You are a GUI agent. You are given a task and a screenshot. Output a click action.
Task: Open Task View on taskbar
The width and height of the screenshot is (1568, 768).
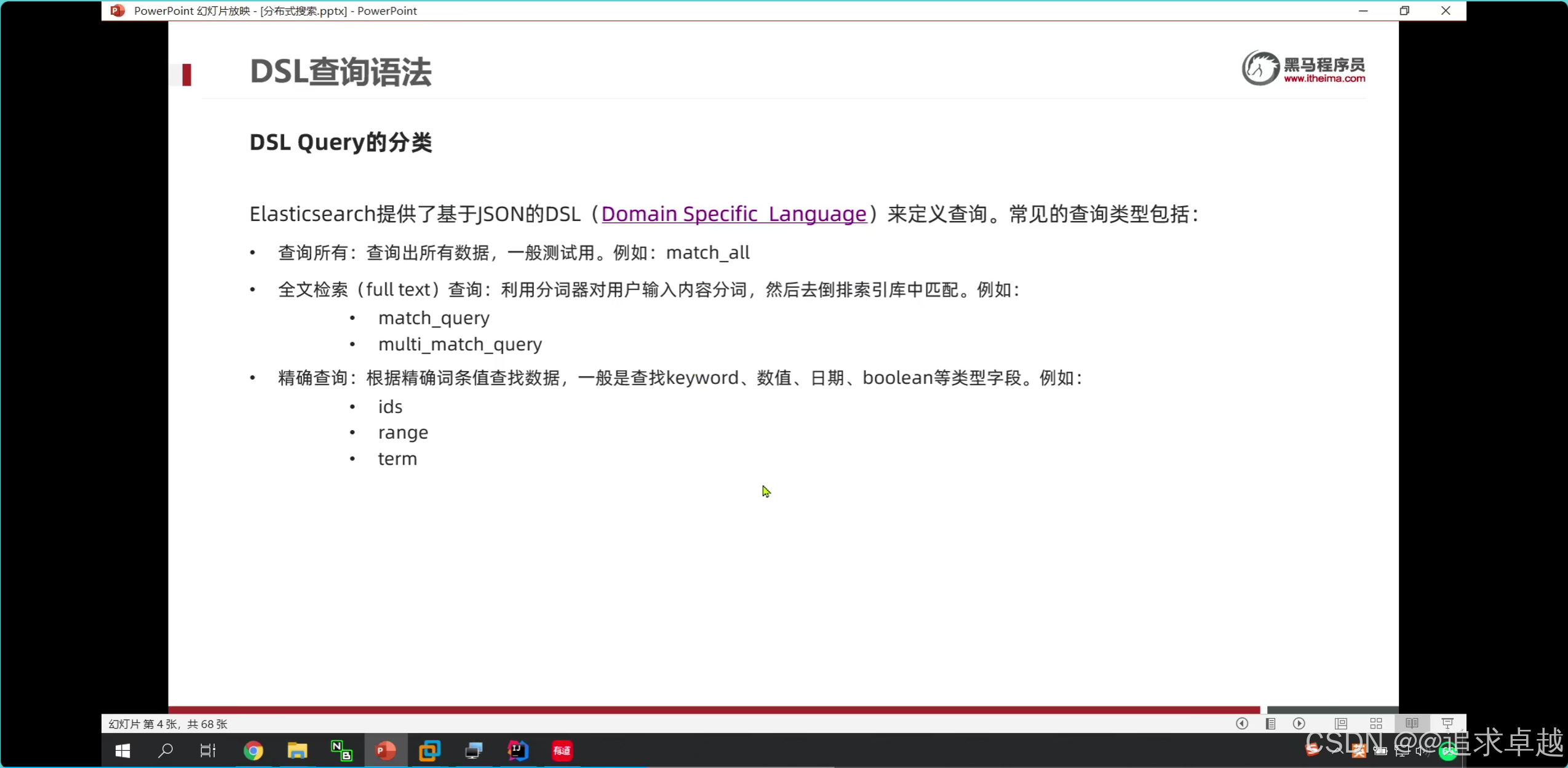pos(208,751)
